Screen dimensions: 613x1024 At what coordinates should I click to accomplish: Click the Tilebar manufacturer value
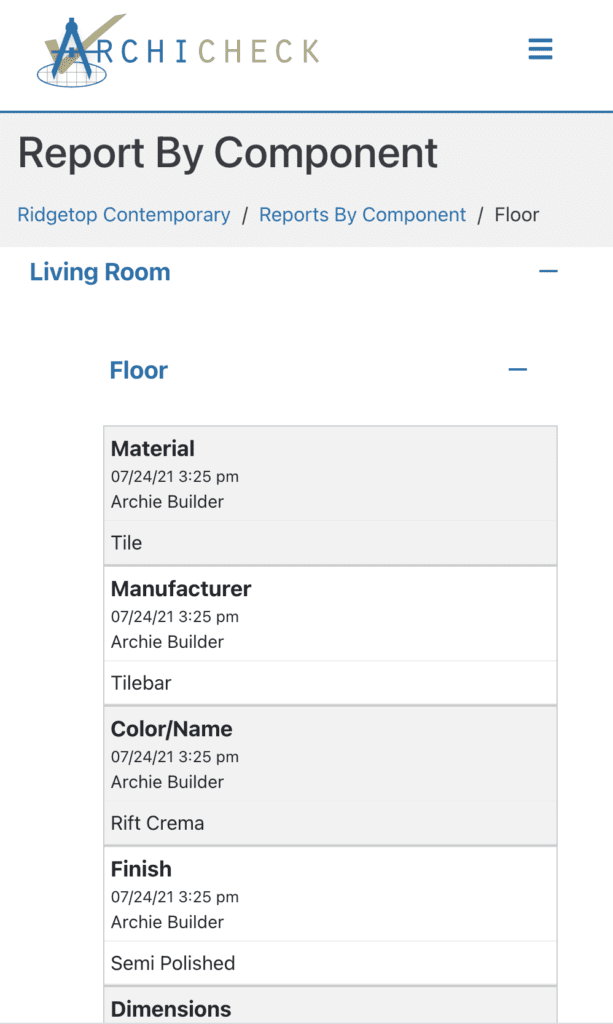[141, 683]
